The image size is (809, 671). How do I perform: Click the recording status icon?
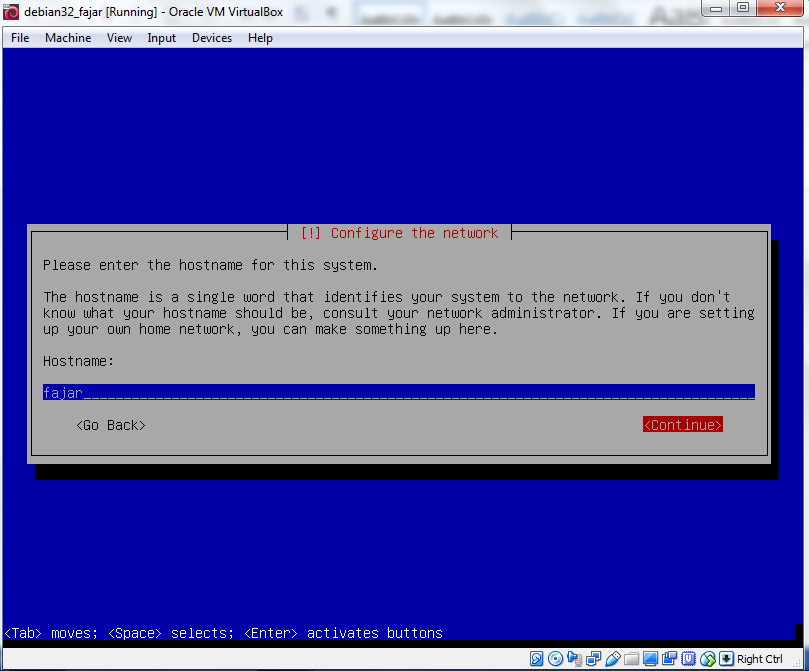point(669,659)
